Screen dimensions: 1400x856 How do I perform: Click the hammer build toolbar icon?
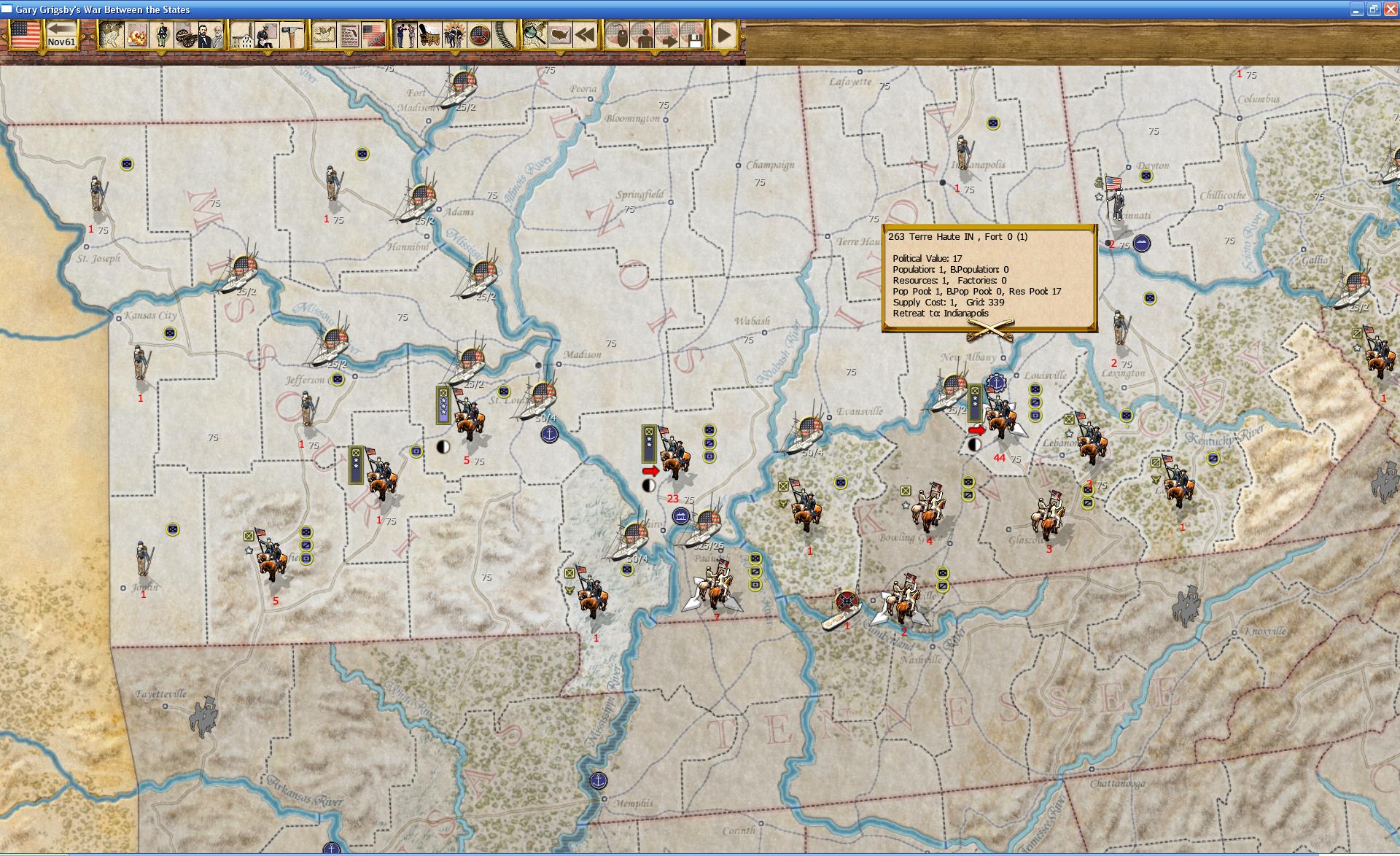292,34
